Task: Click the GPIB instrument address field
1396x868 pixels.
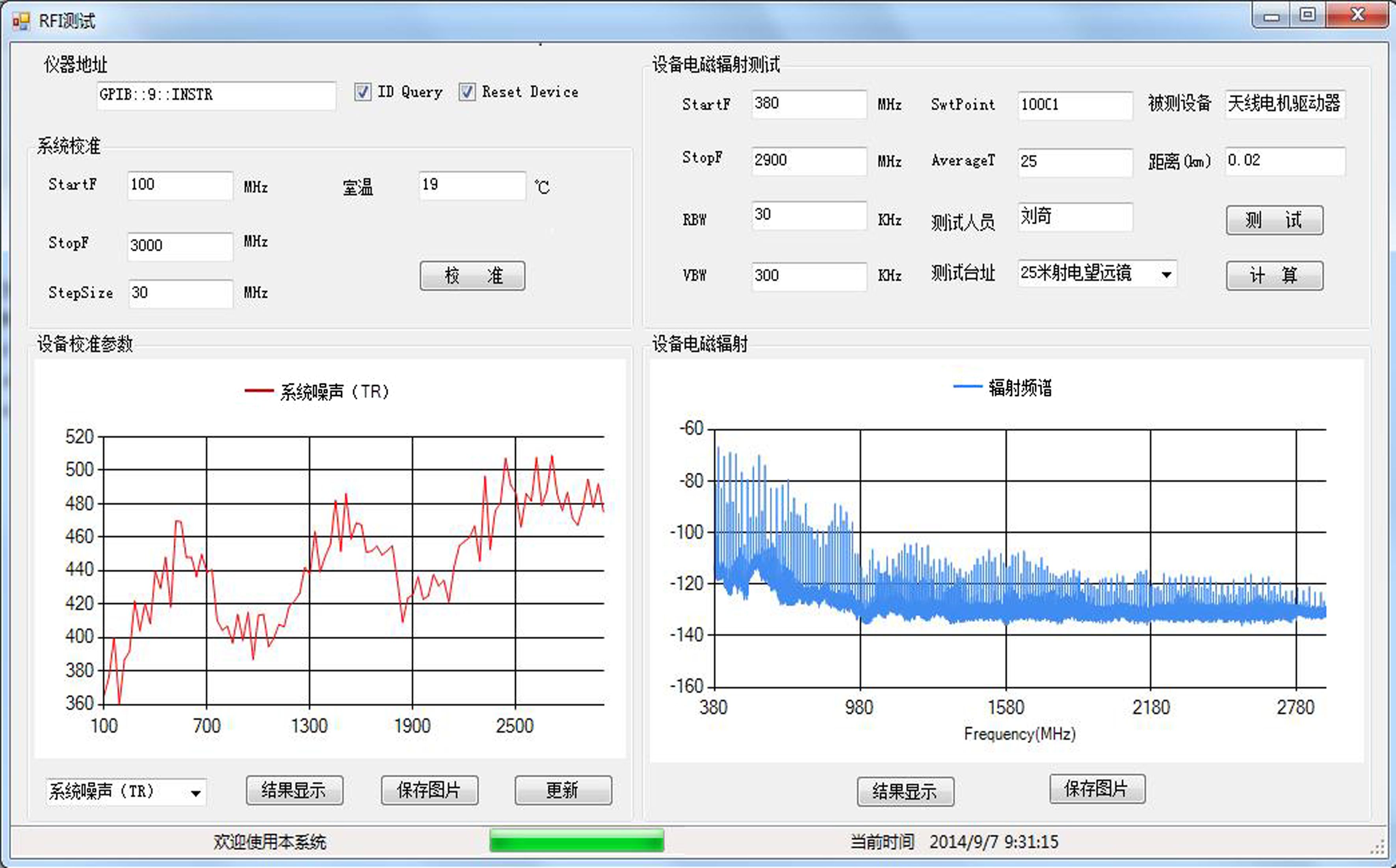Action: pyautogui.click(x=216, y=95)
